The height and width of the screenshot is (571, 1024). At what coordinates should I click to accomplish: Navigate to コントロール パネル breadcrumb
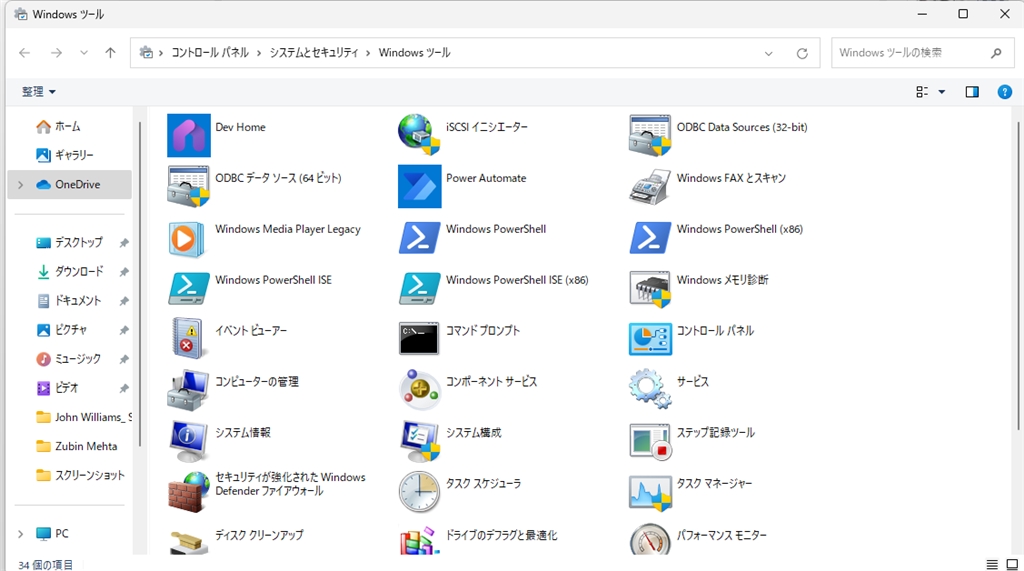[x=210, y=53]
